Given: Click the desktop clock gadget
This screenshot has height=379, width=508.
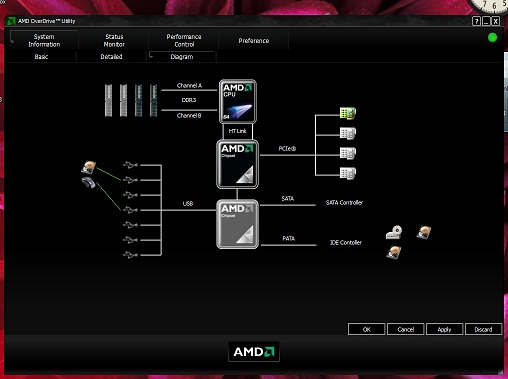Looking at the screenshot, I should click(x=490, y=7).
